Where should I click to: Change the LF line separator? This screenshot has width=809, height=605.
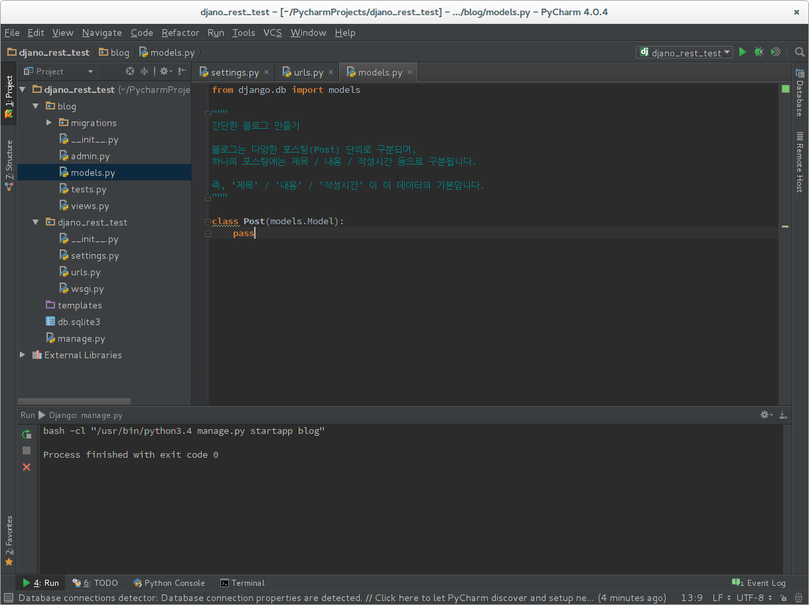[x=720, y=598]
